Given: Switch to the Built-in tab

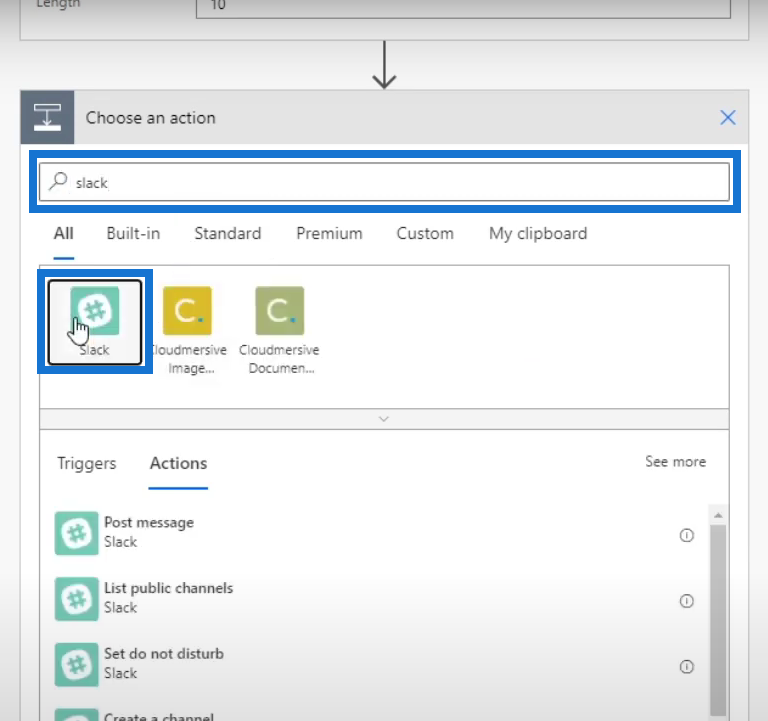Looking at the screenshot, I should 133,234.
